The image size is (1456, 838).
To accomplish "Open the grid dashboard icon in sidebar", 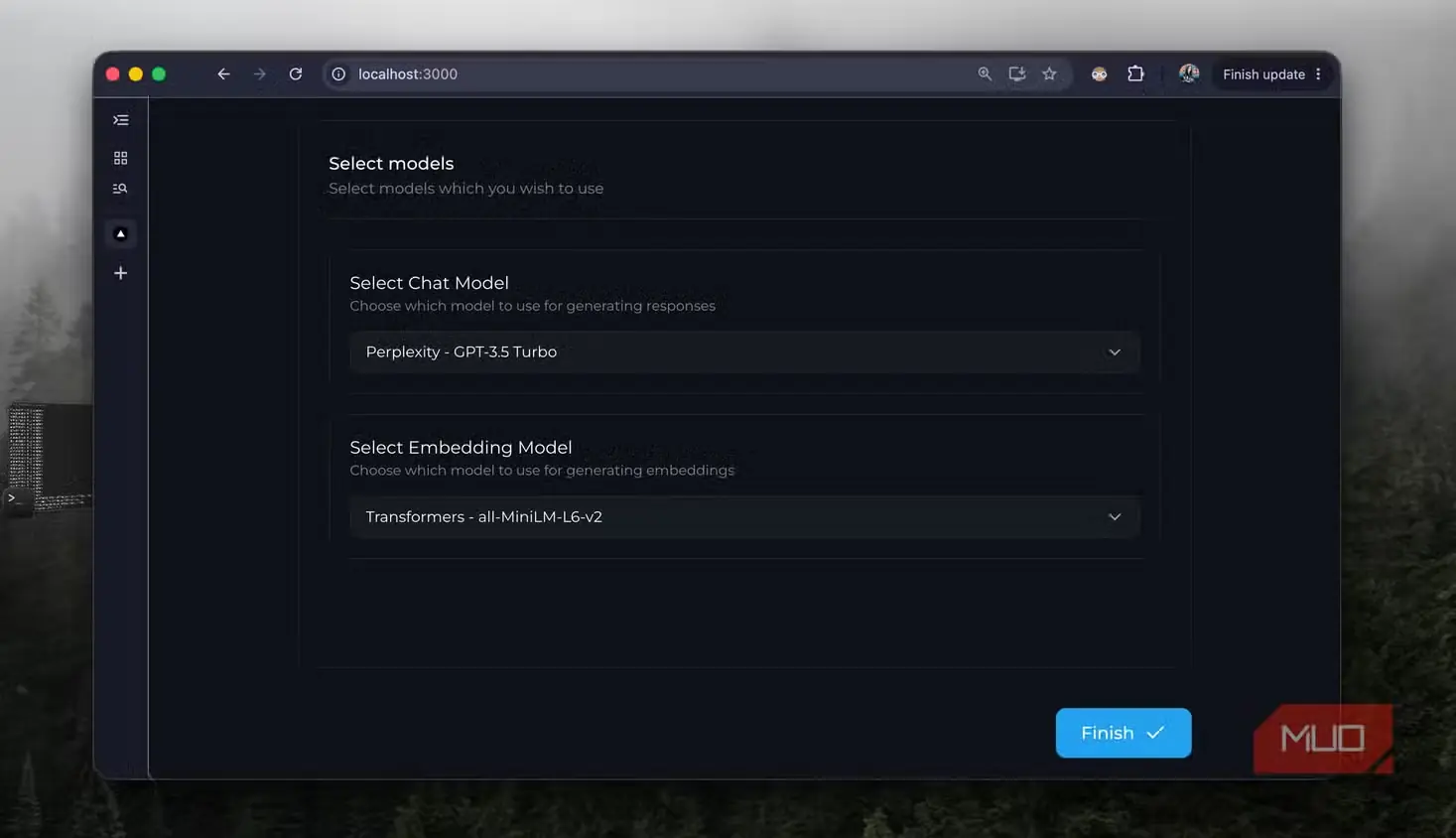I will [121, 158].
